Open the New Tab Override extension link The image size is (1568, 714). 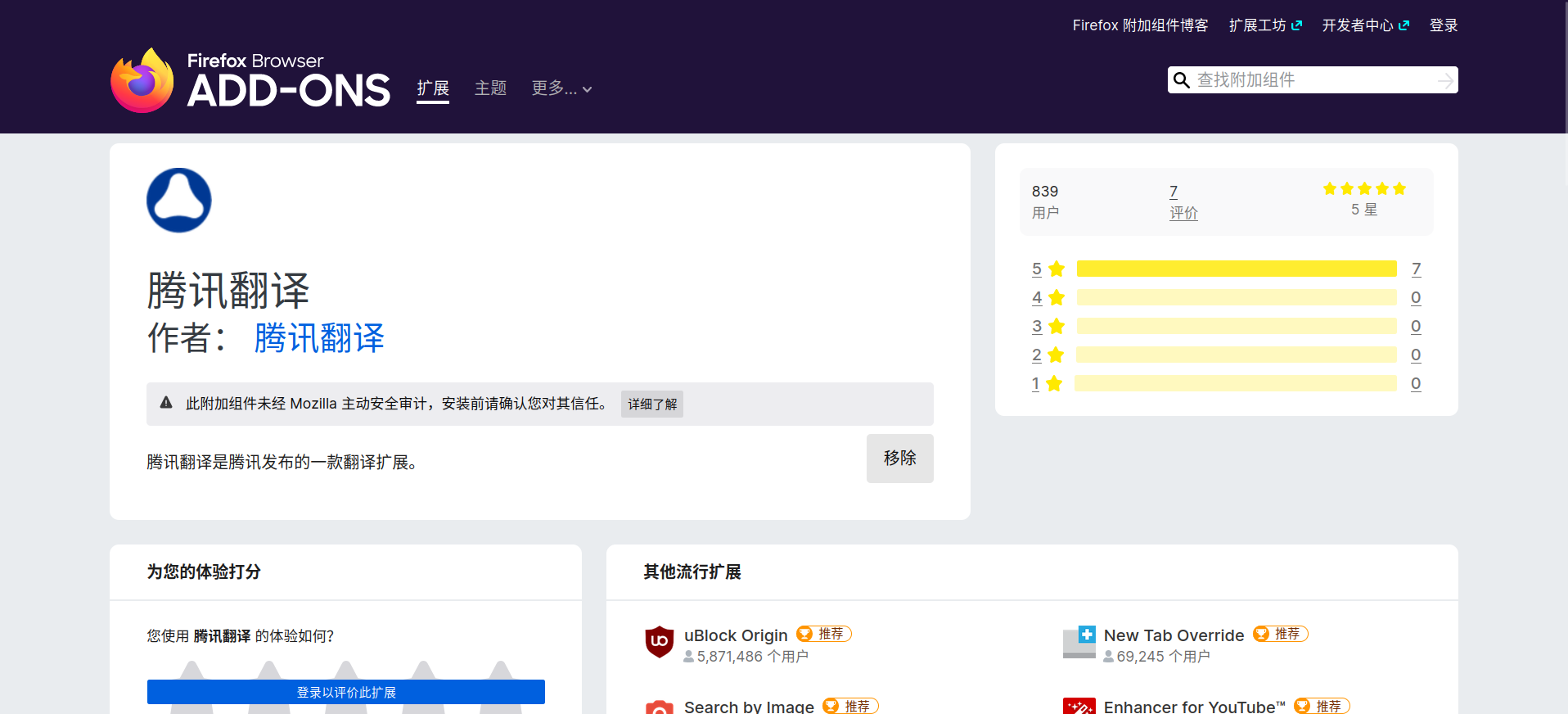point(1174,635)
